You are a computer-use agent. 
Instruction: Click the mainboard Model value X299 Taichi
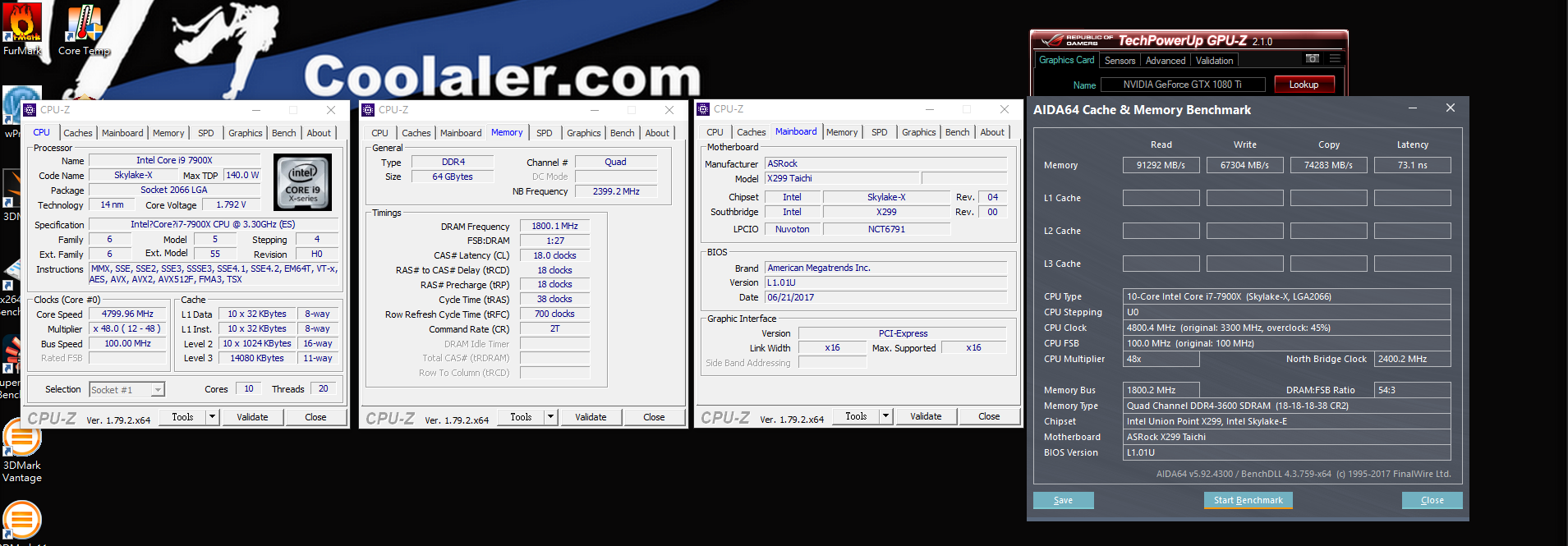(x=842, y=178)
